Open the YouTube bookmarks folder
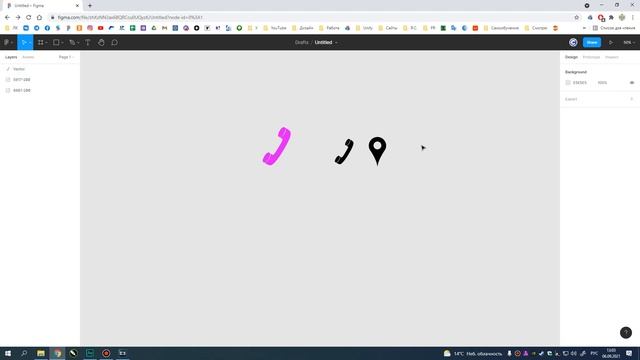Screen dimensions: 640x360 [275, 28]
